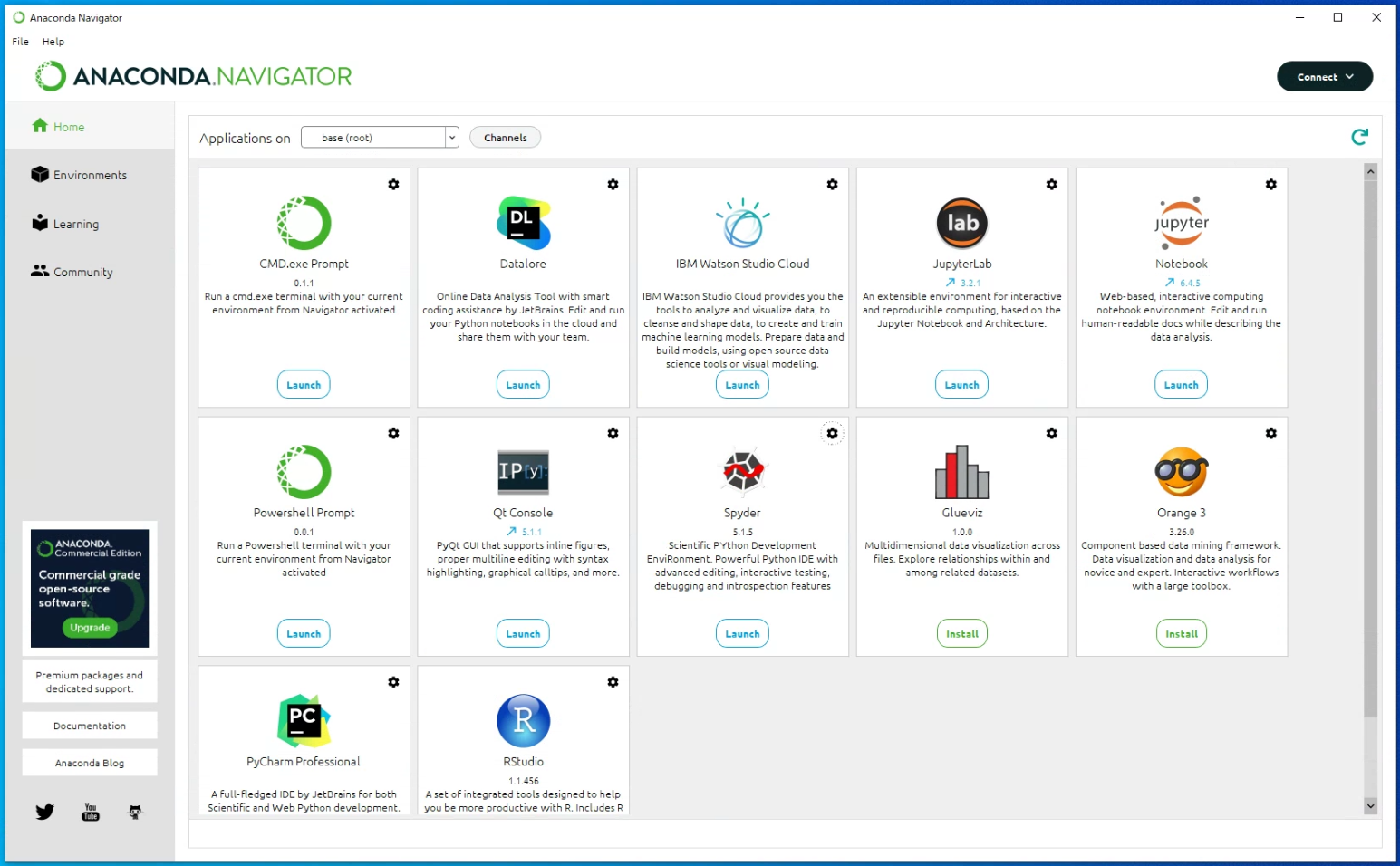Open settings gear for RStudio
Image resolution: width=1400 pixels, height=866 pixels.
[613, 682]
